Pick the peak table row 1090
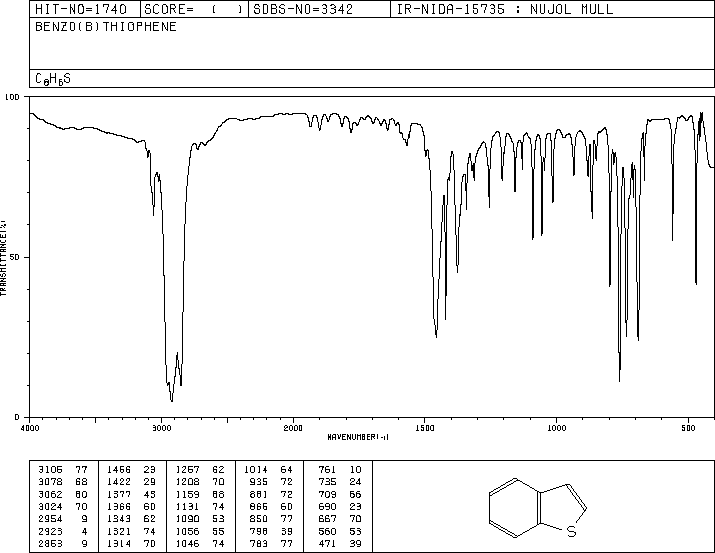 pos(200,519)
